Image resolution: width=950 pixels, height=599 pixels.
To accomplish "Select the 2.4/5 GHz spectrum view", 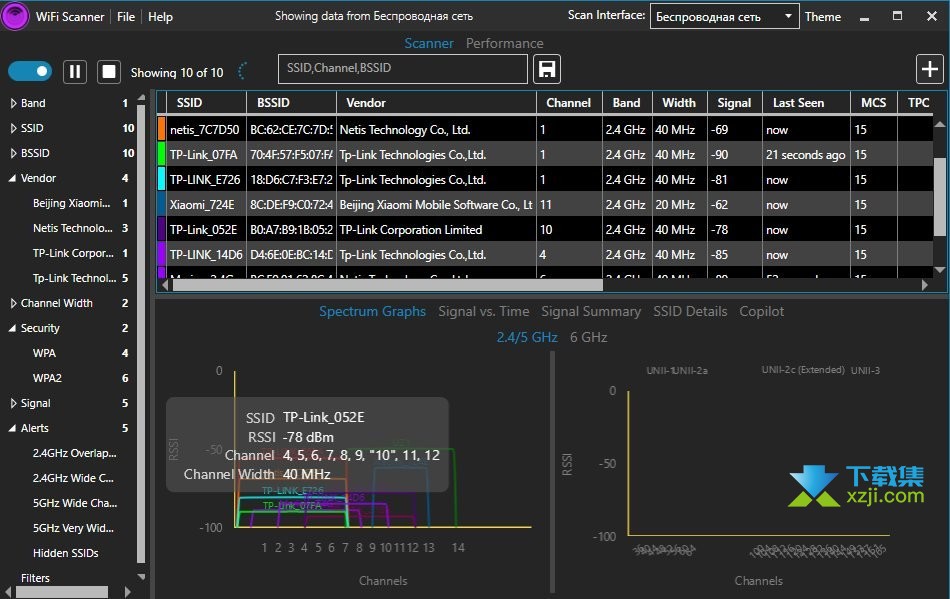I will (527, 337).
